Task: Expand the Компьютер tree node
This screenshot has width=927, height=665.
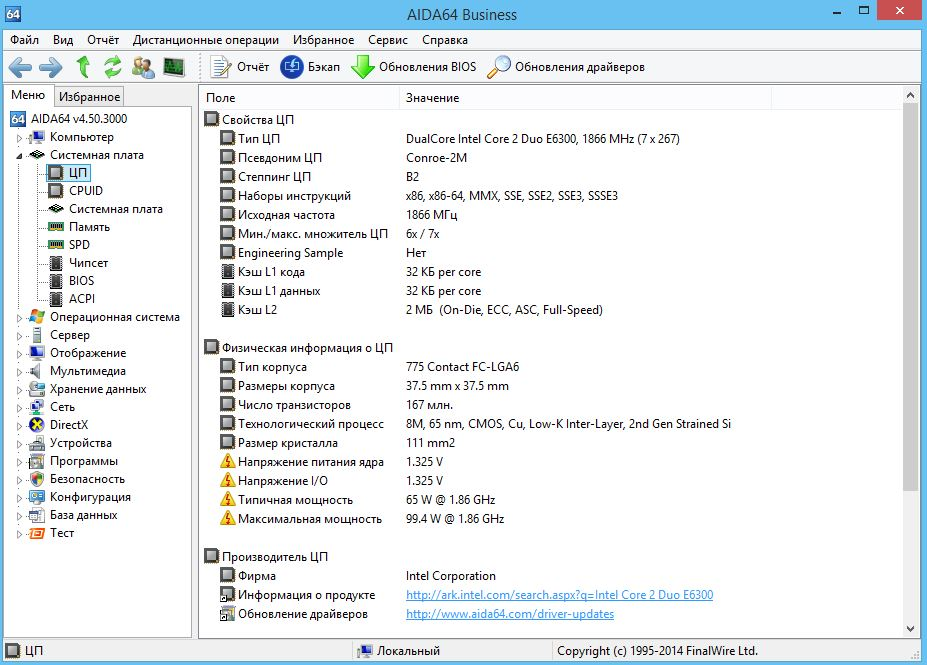Action: (x=20, y=138)
